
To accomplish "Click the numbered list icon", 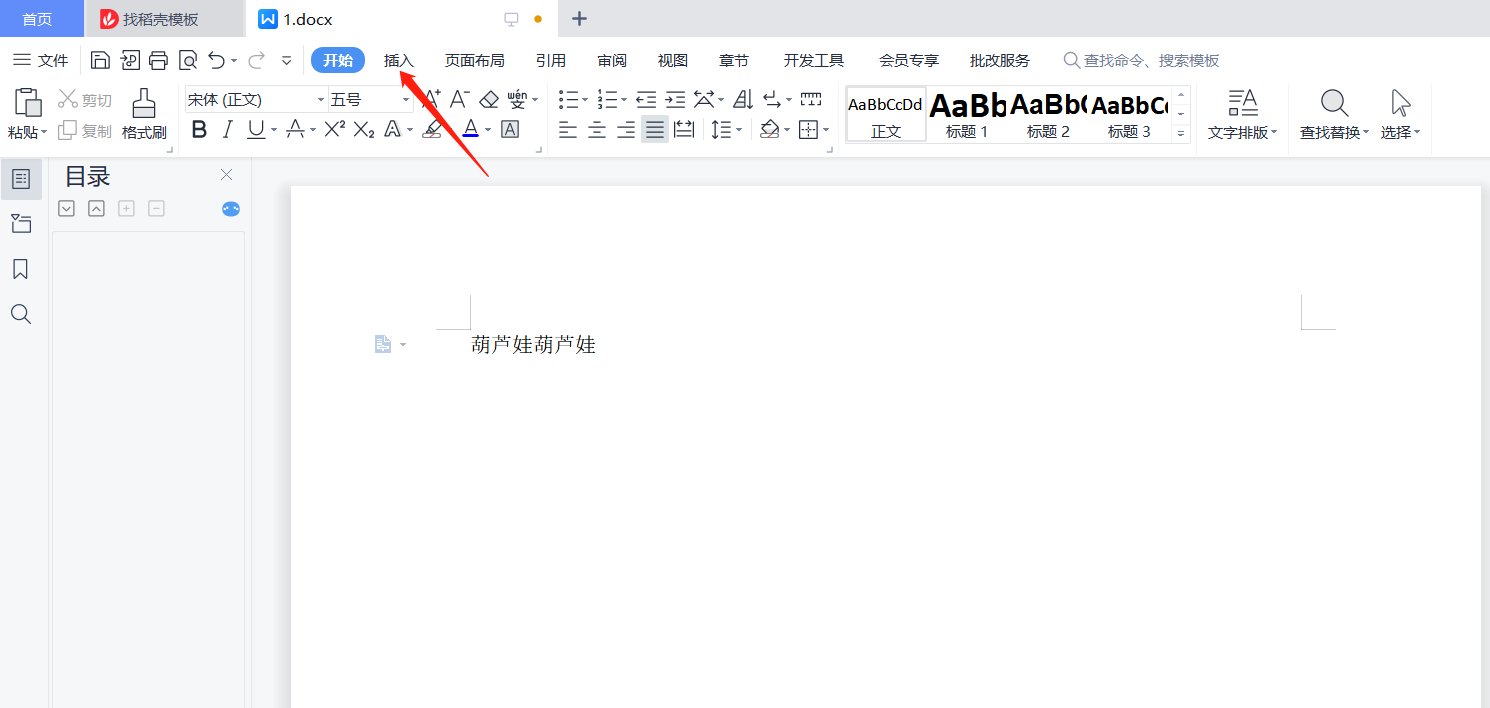I will coord(608,98).
